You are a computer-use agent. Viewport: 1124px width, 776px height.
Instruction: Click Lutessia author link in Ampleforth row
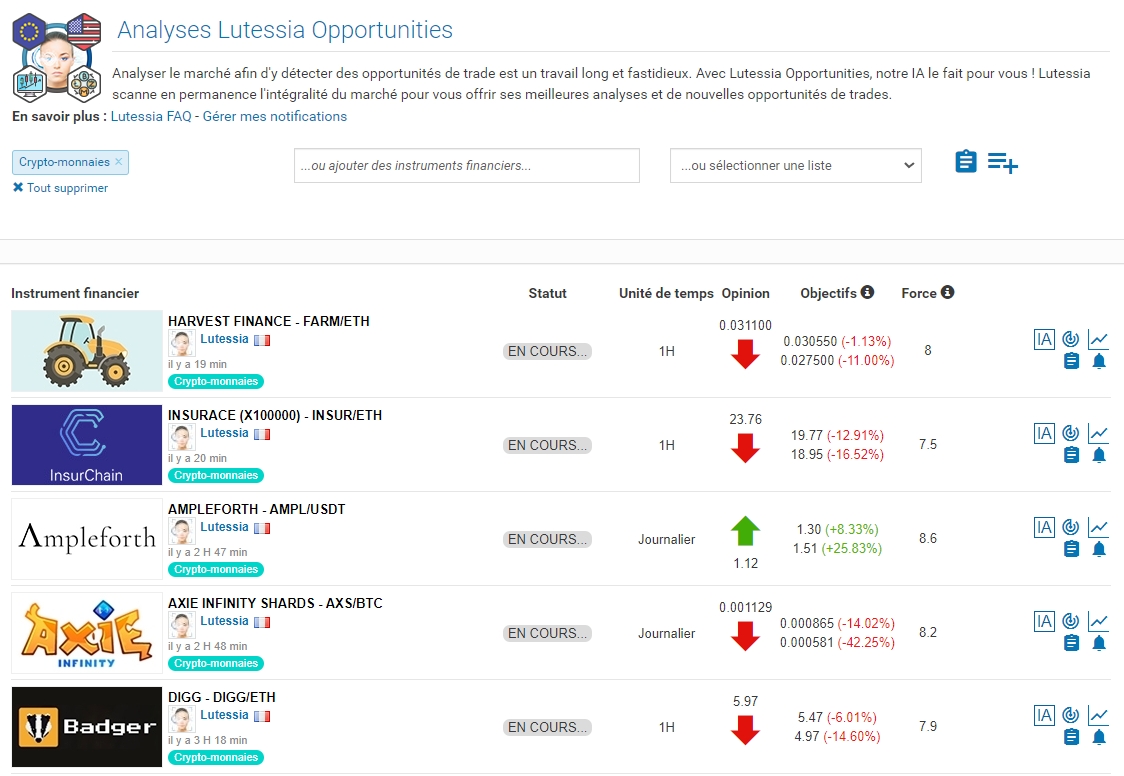(224, 527)
